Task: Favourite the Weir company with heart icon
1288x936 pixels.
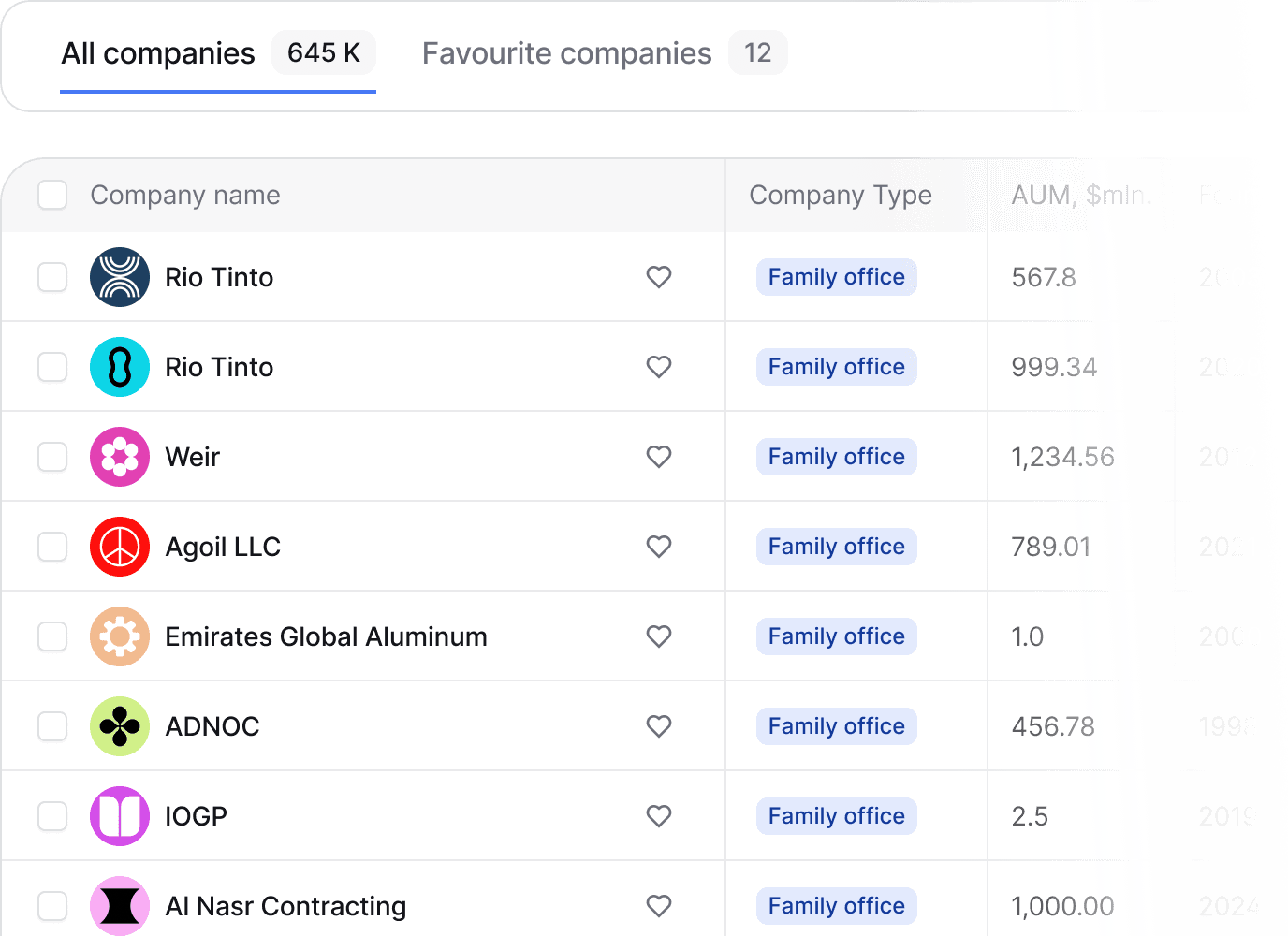Action: click(659, 457)
